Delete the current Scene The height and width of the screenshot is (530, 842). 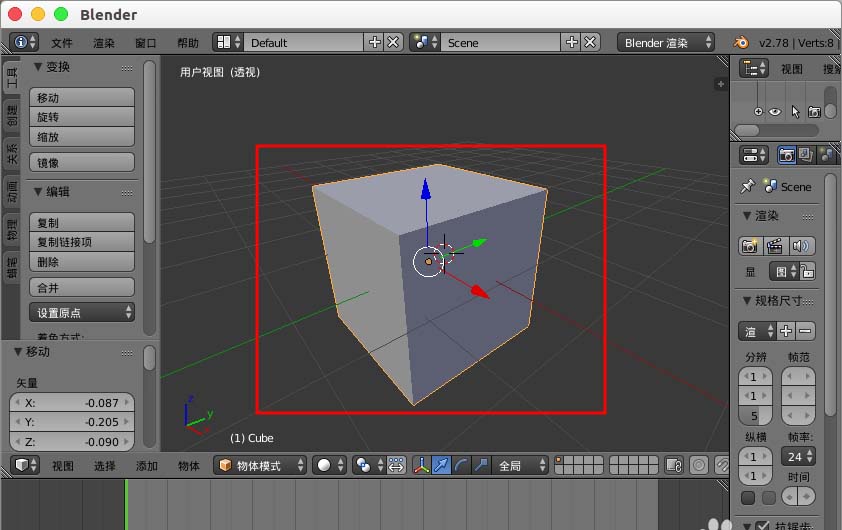pos(590,42)
